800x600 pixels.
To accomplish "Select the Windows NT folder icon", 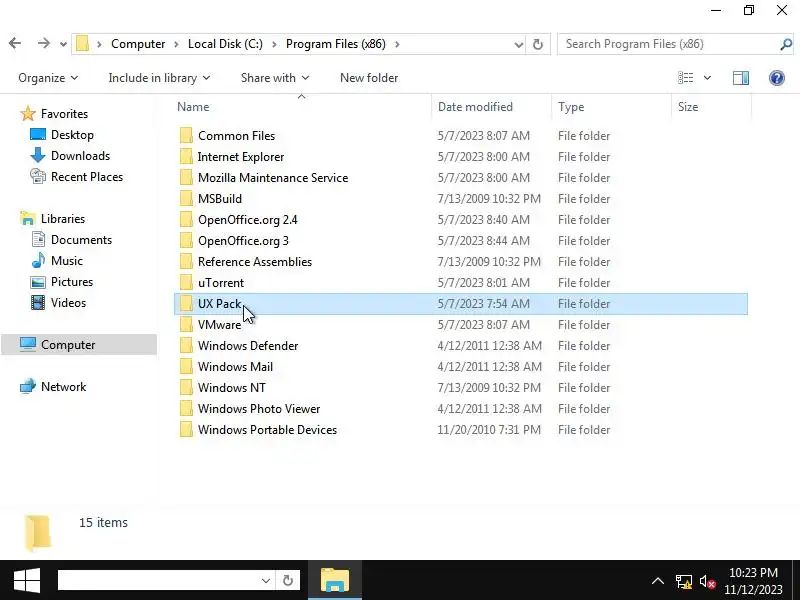I will [x=186, y=387].
